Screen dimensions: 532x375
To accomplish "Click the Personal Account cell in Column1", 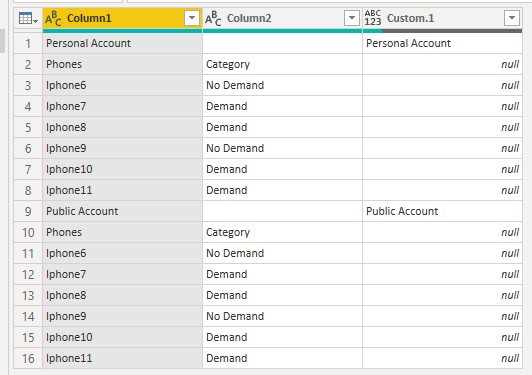I will tap(122, 43).
